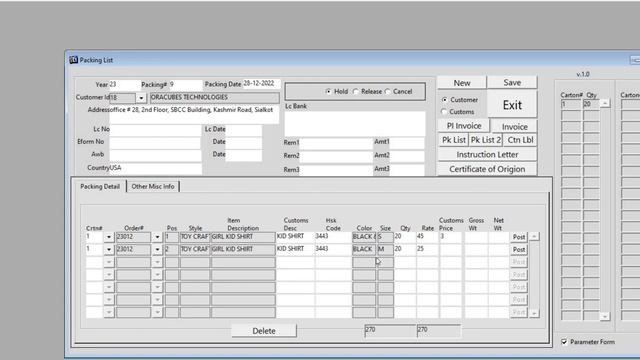Click the Awb input field
This screenshot has width=640, height=360.
tap(155, 155)
